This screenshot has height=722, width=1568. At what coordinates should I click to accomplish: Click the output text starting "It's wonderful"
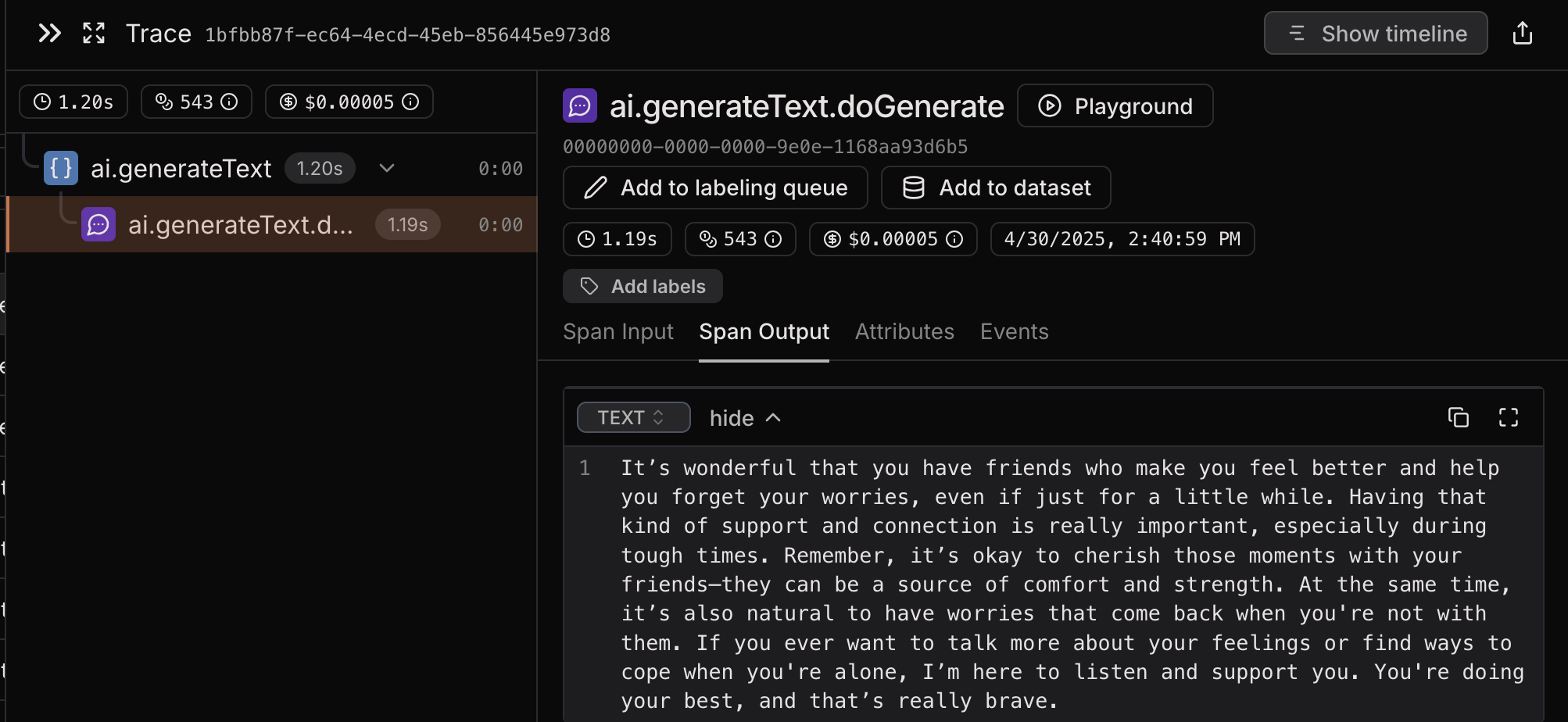point(1072,584)
